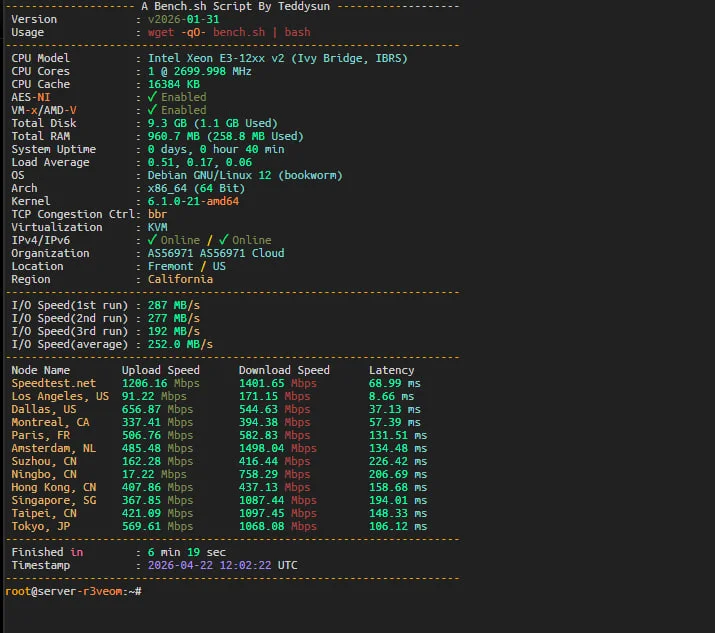Click Total Disk value '9.3 GB (1.1 GB Used)'
Image resolution: width=715 pixels, height=633 pixels.
[x=212, y=123]
